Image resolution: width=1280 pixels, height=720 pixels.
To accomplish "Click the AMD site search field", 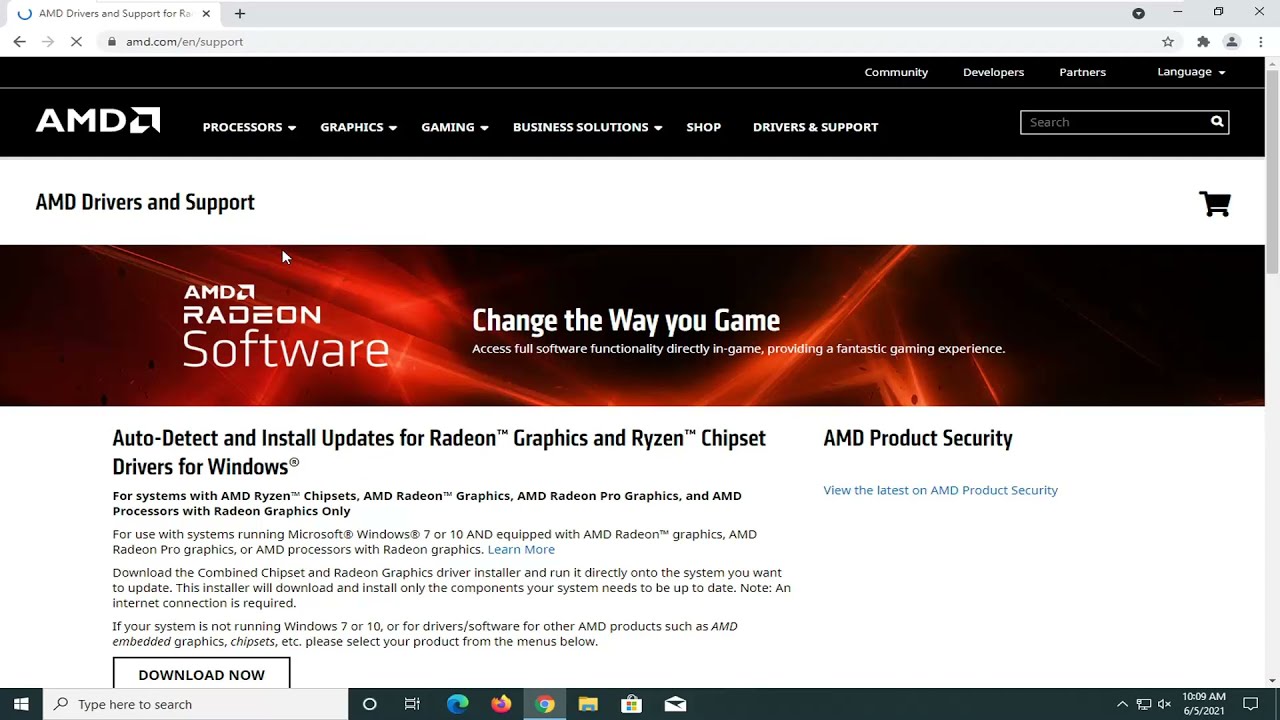I will click(x=1114, y=122).
